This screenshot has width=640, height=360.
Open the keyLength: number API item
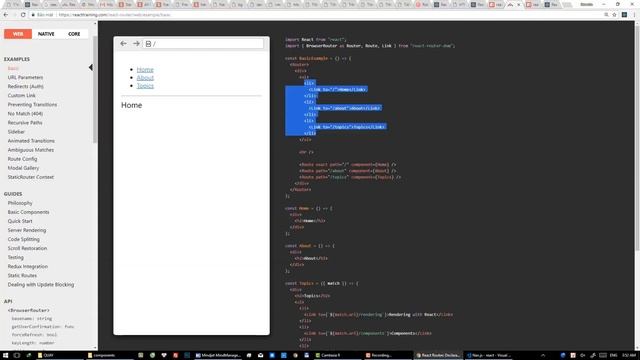click(x=33, y=343)
